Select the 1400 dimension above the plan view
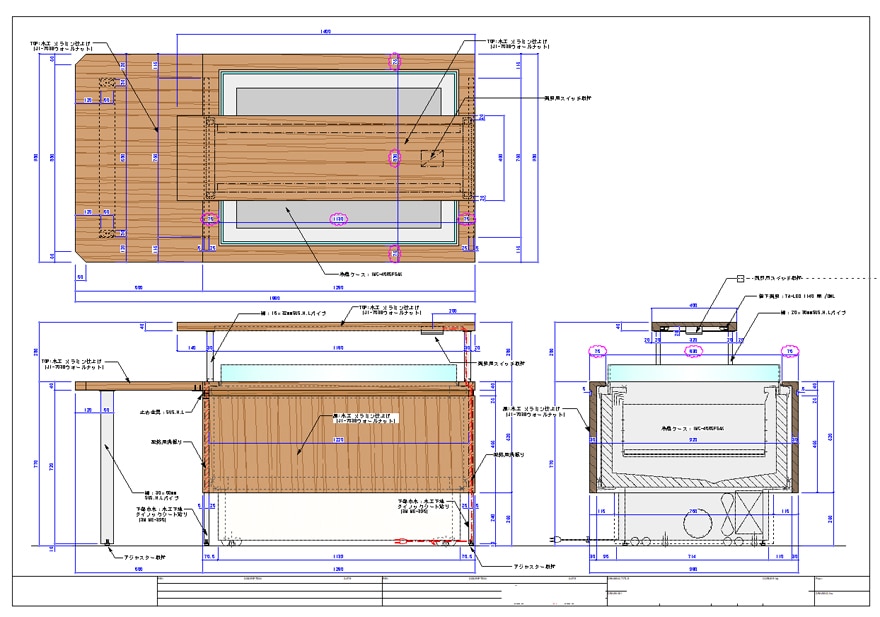The image size is (880, 617). click(325, 31)
